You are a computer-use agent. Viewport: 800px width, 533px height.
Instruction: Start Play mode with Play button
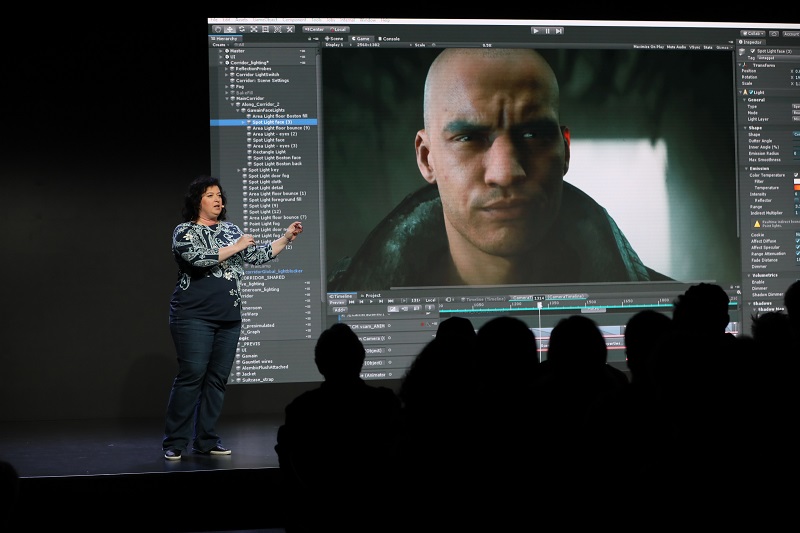[x=536, y=31]
